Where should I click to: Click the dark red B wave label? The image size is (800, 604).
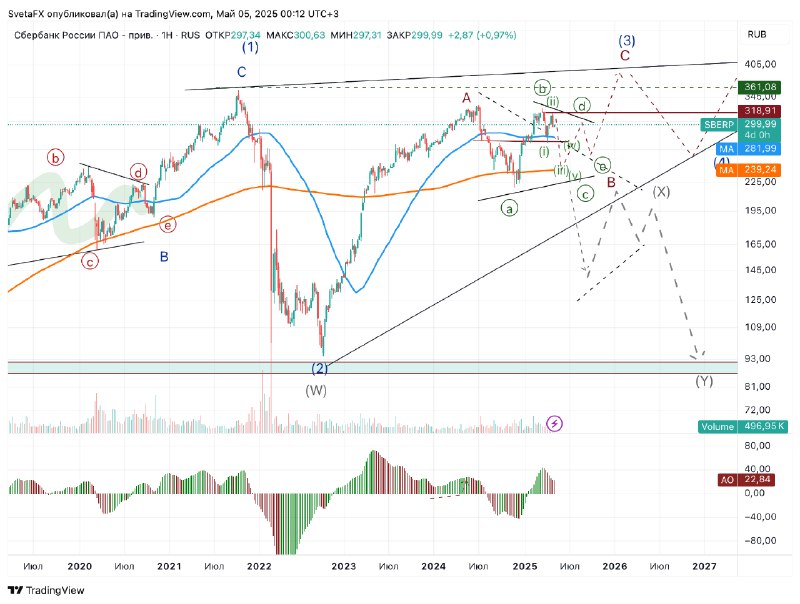pos(611,182)
